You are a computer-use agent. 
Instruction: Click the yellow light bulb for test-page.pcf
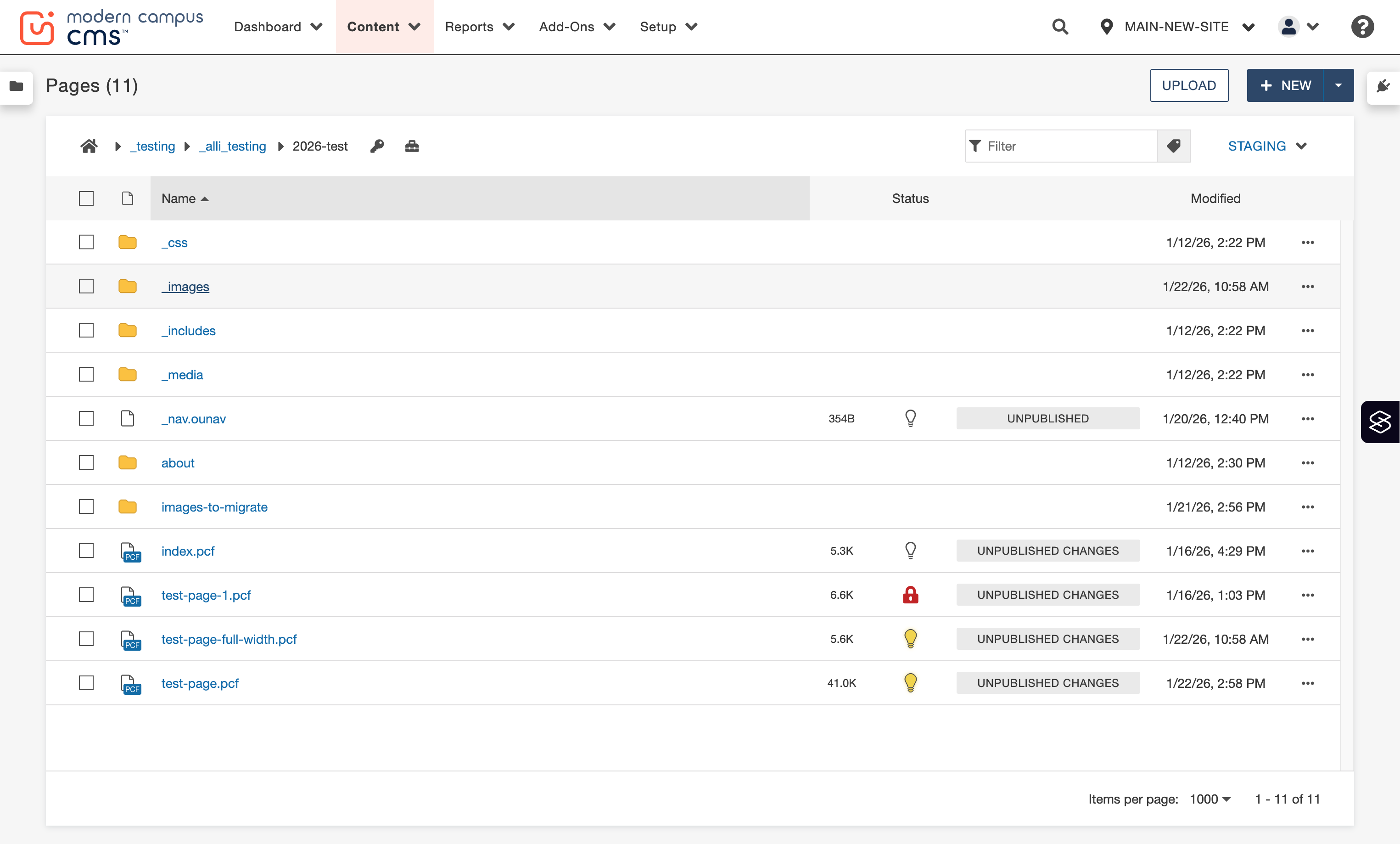[x=910, y=682]
